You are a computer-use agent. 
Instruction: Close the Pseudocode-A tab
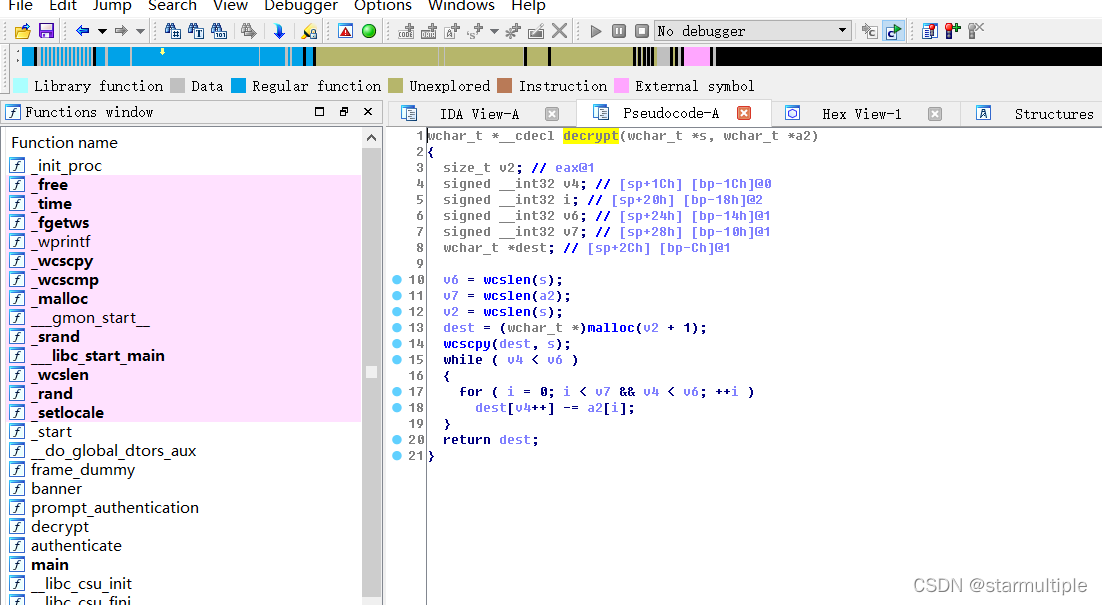coord(744,113)
